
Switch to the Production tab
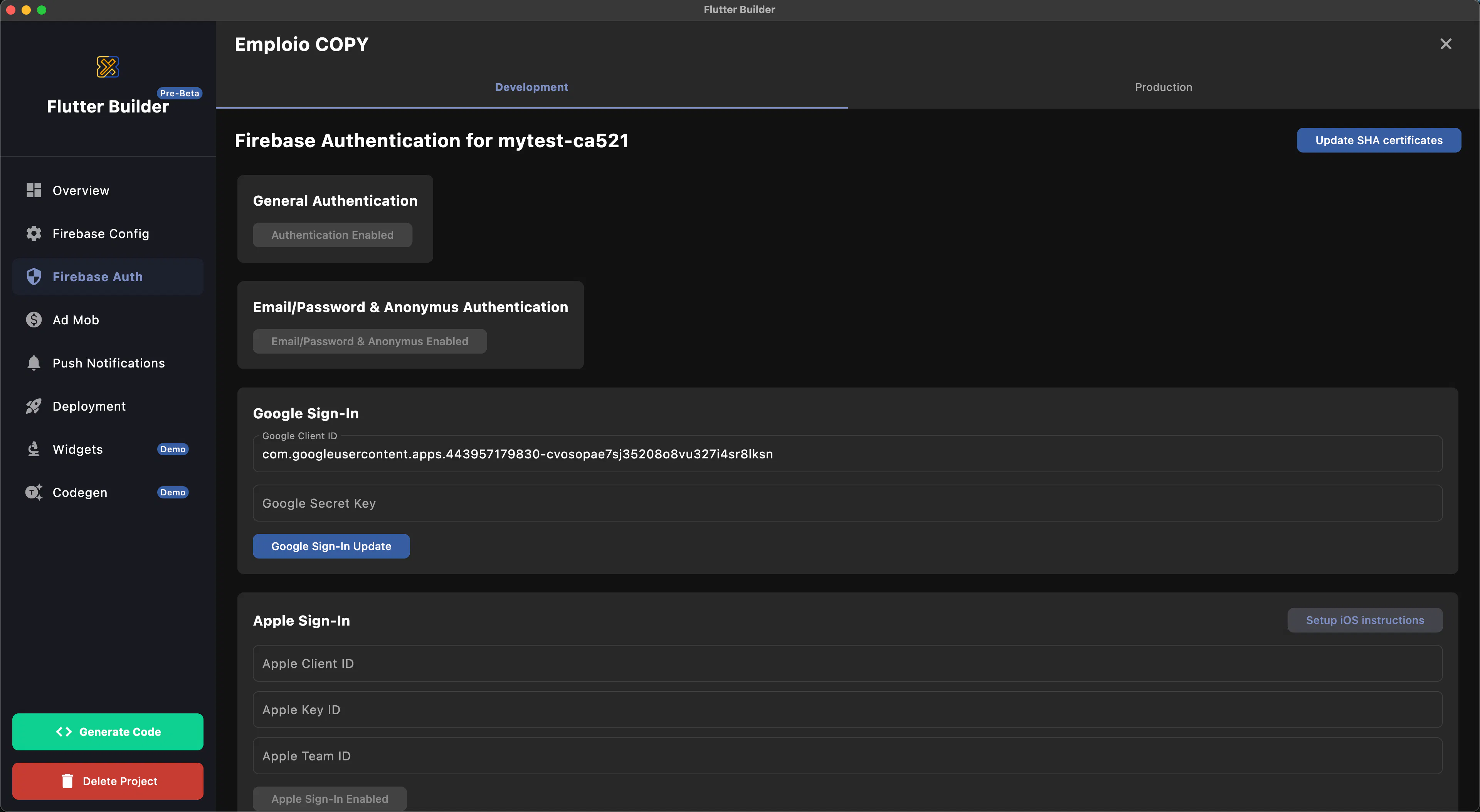pyautogui.click(x=1164, y=87)
